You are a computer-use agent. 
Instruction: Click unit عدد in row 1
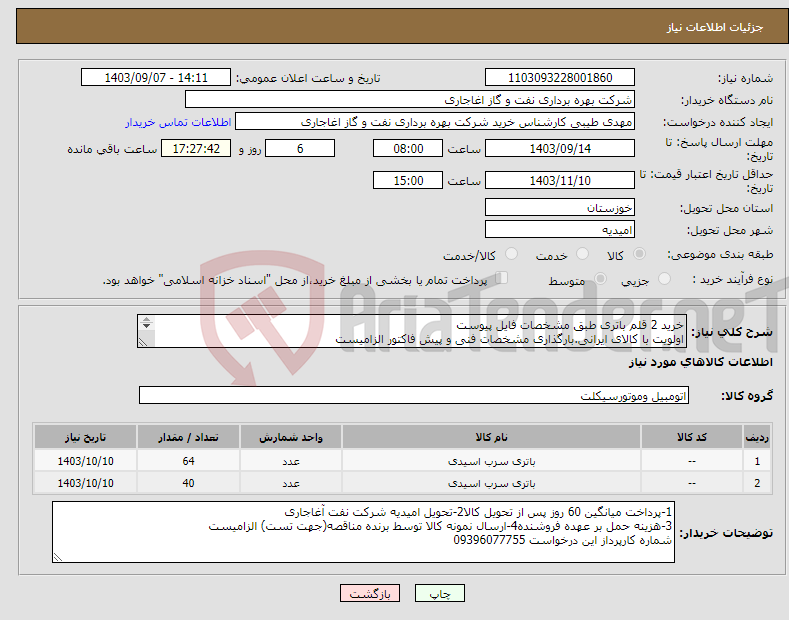(290, 461)
